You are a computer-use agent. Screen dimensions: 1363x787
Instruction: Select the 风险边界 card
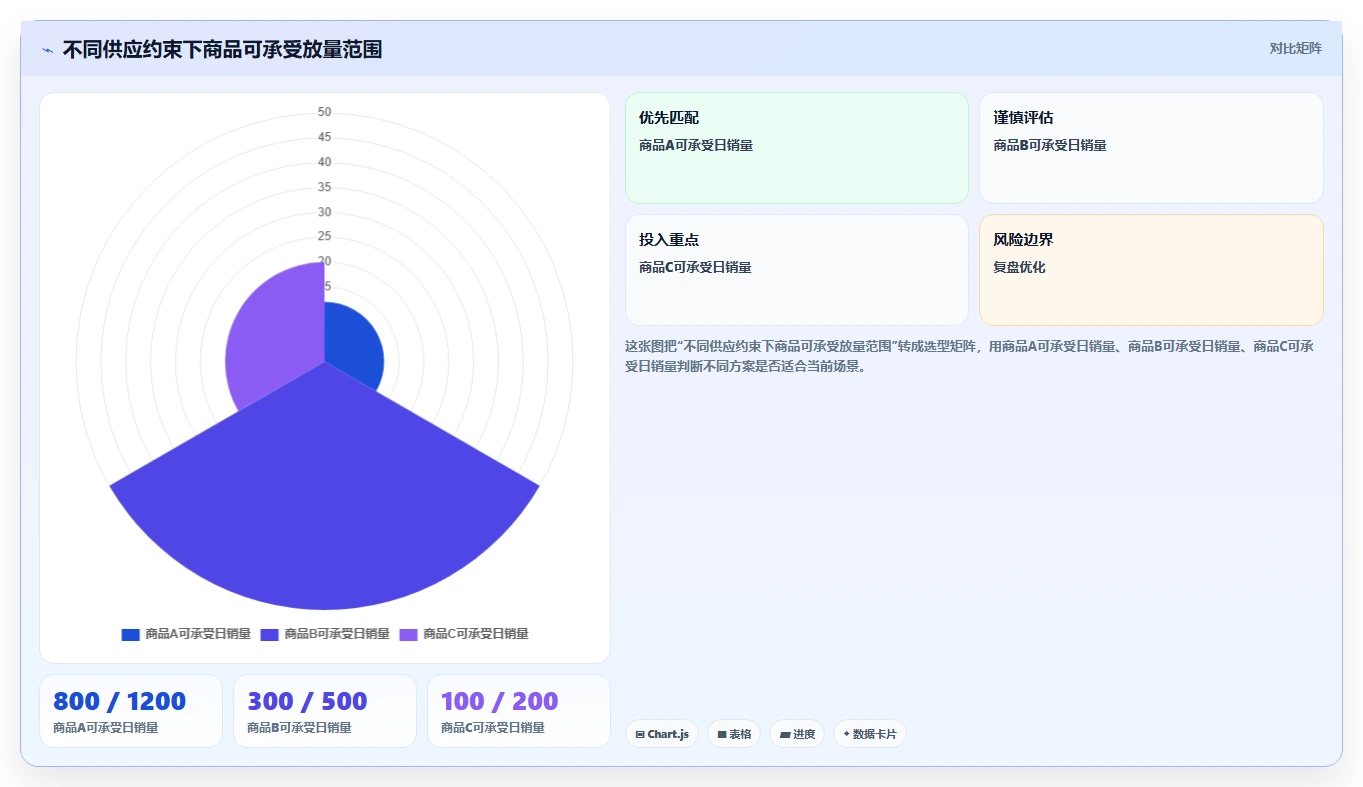(x=1151, y=270)
